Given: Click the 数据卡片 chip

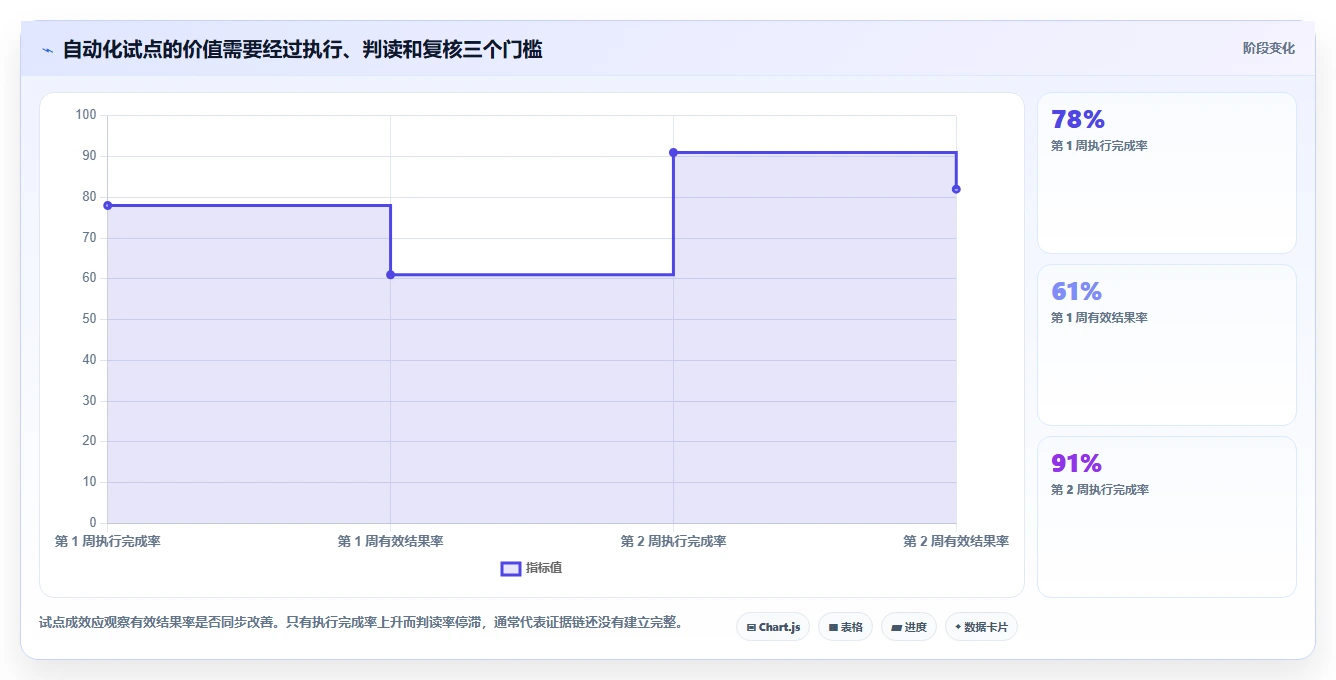Looking at the screenshot, I should point(981,627).
